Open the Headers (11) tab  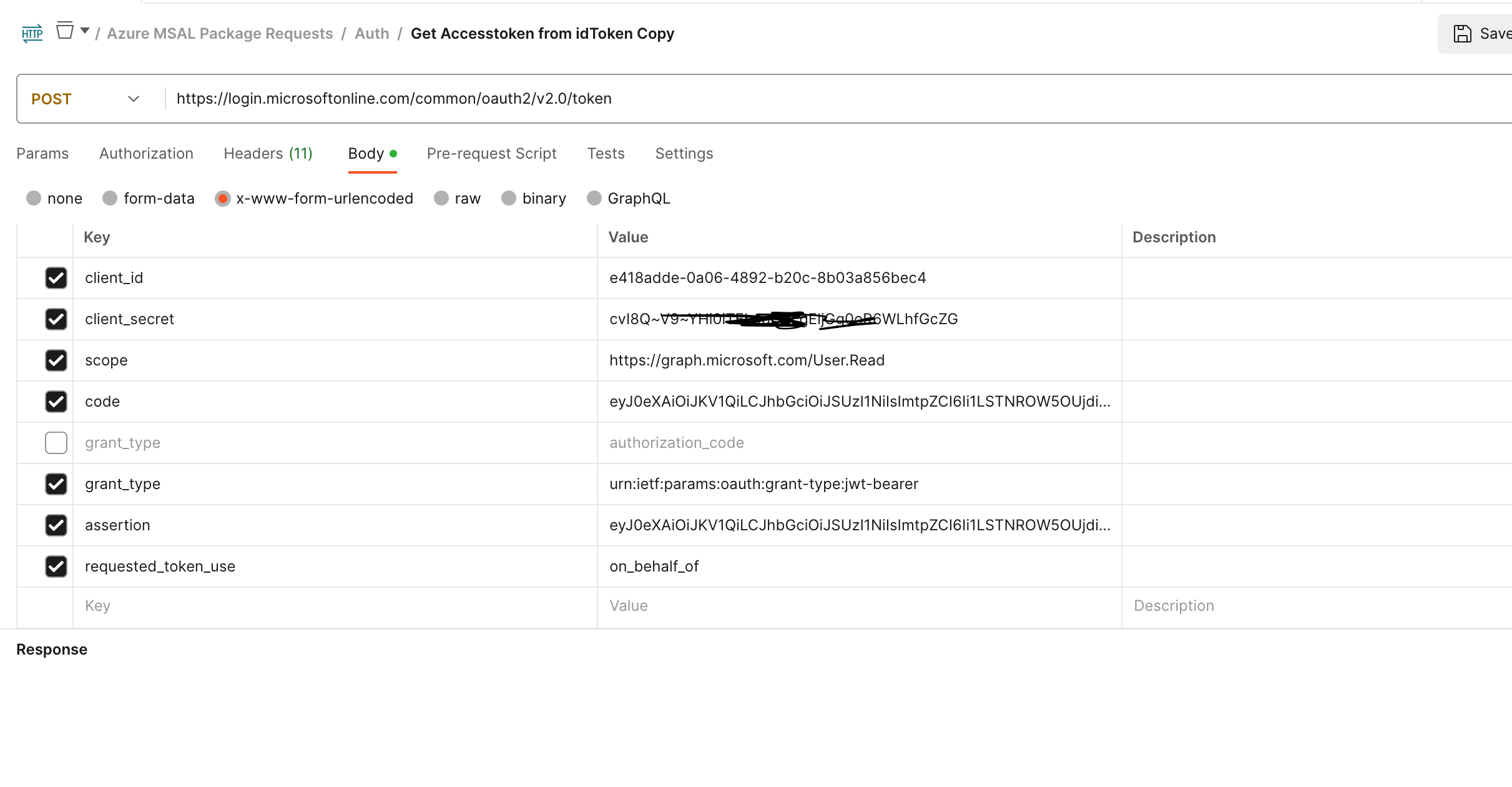pos(267,153)
